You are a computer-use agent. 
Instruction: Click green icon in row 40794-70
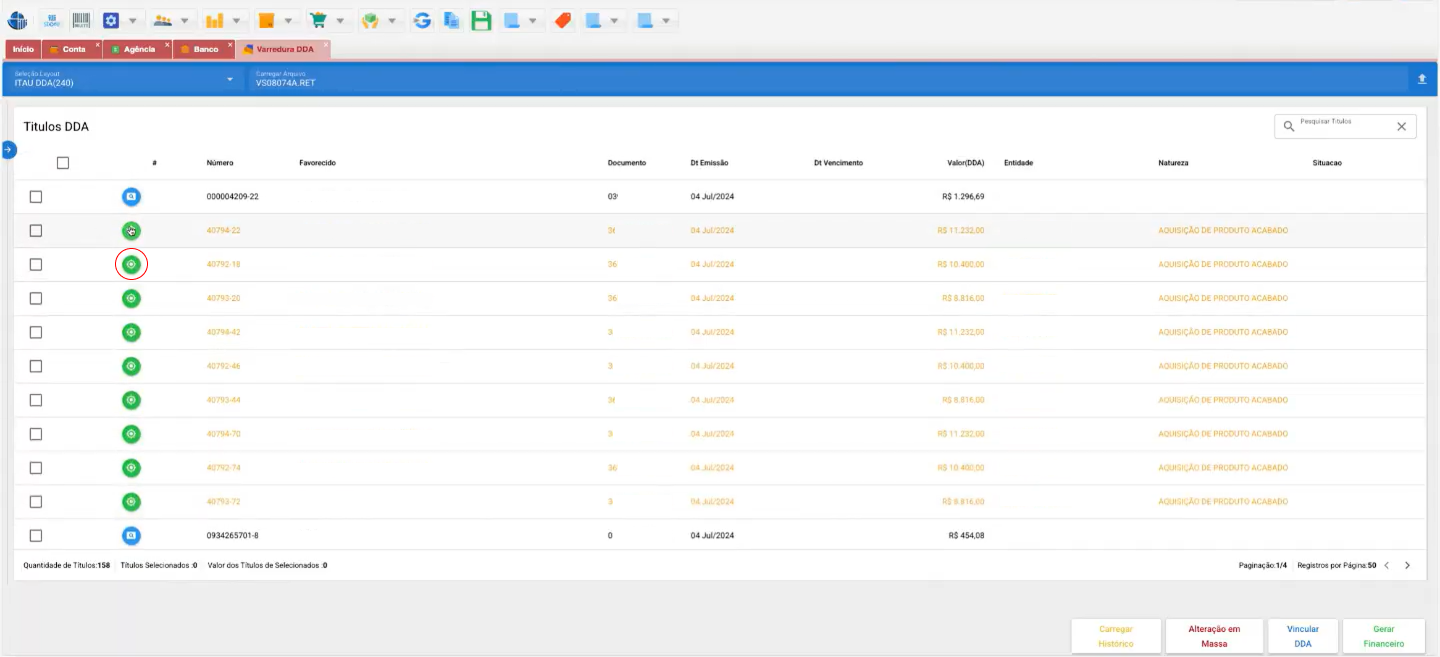pyautogui.click(x=131, y=434)
